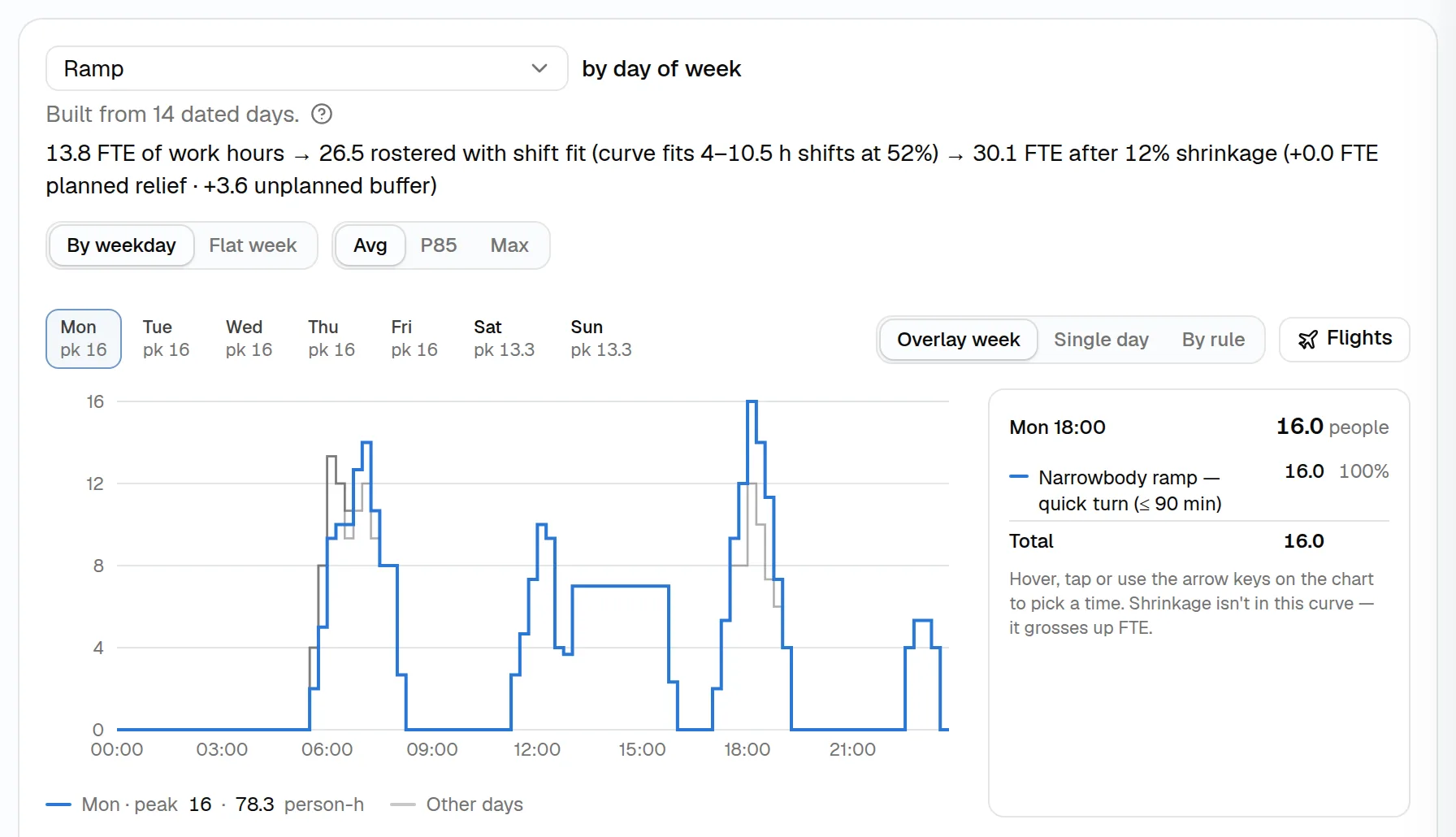The height and width of the screenshot is (837, 1456).
Task: Select the Sat pk 13.3 day tab
Action: 504,339
